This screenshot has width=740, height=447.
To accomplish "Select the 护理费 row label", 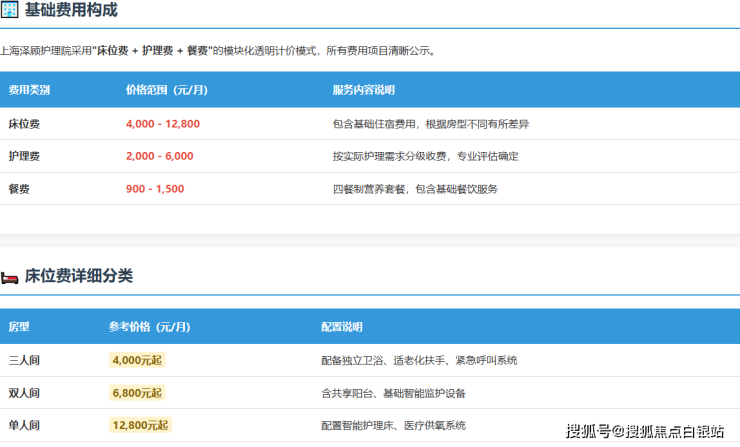I will (24, 156).
